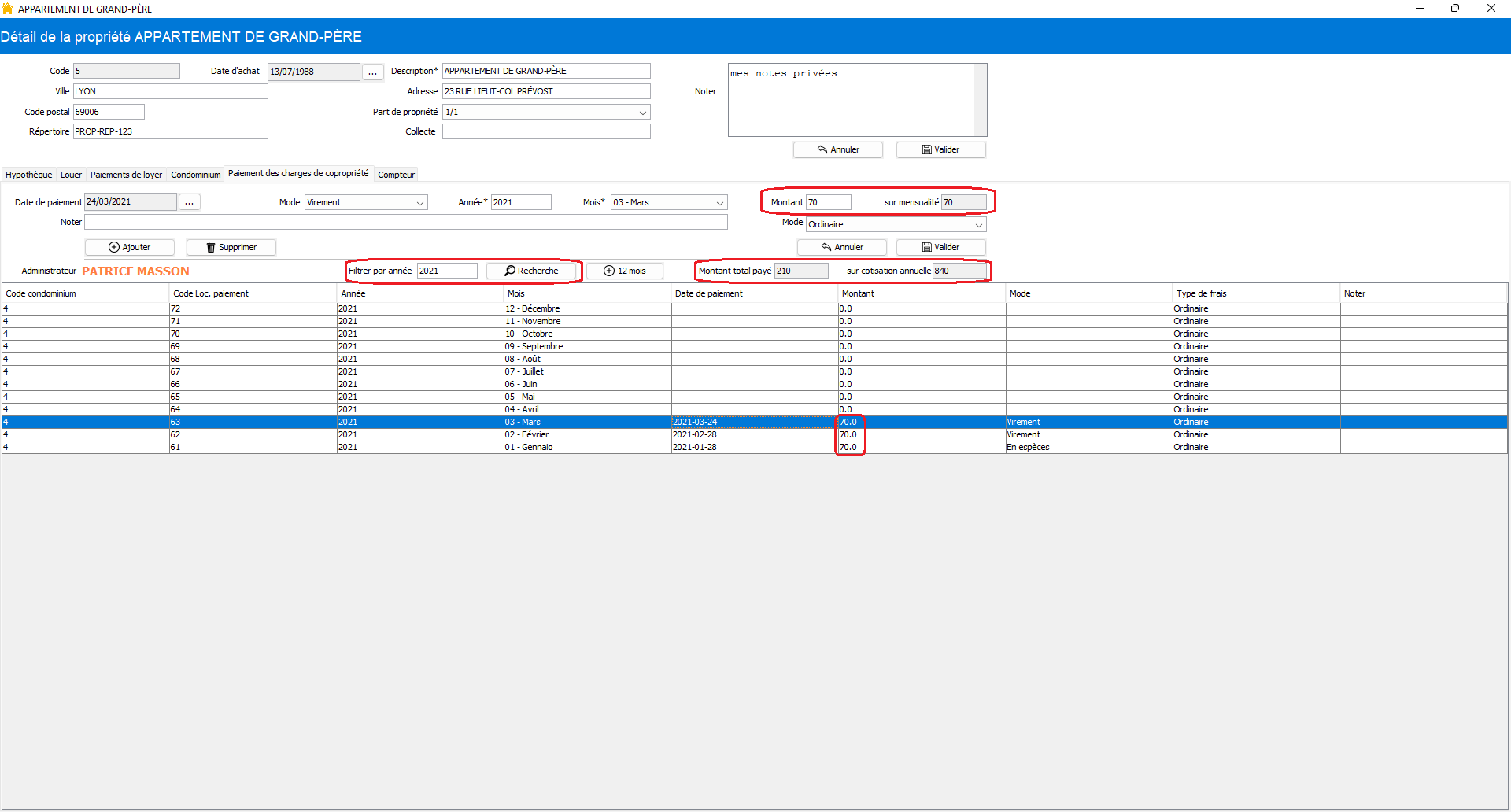Select the 11 - Novembre row

pyautogui.click(x=755, y=321)
